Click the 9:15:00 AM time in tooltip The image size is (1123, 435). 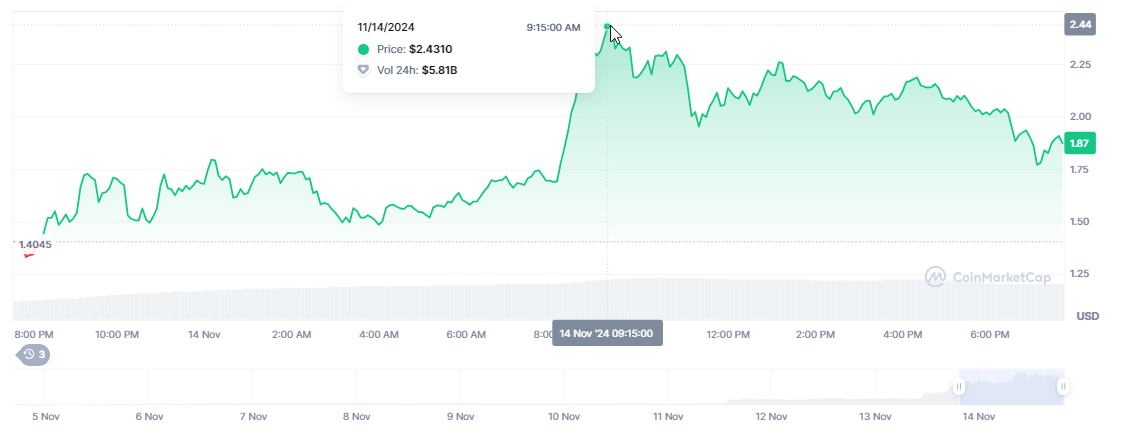coord(553,28)
